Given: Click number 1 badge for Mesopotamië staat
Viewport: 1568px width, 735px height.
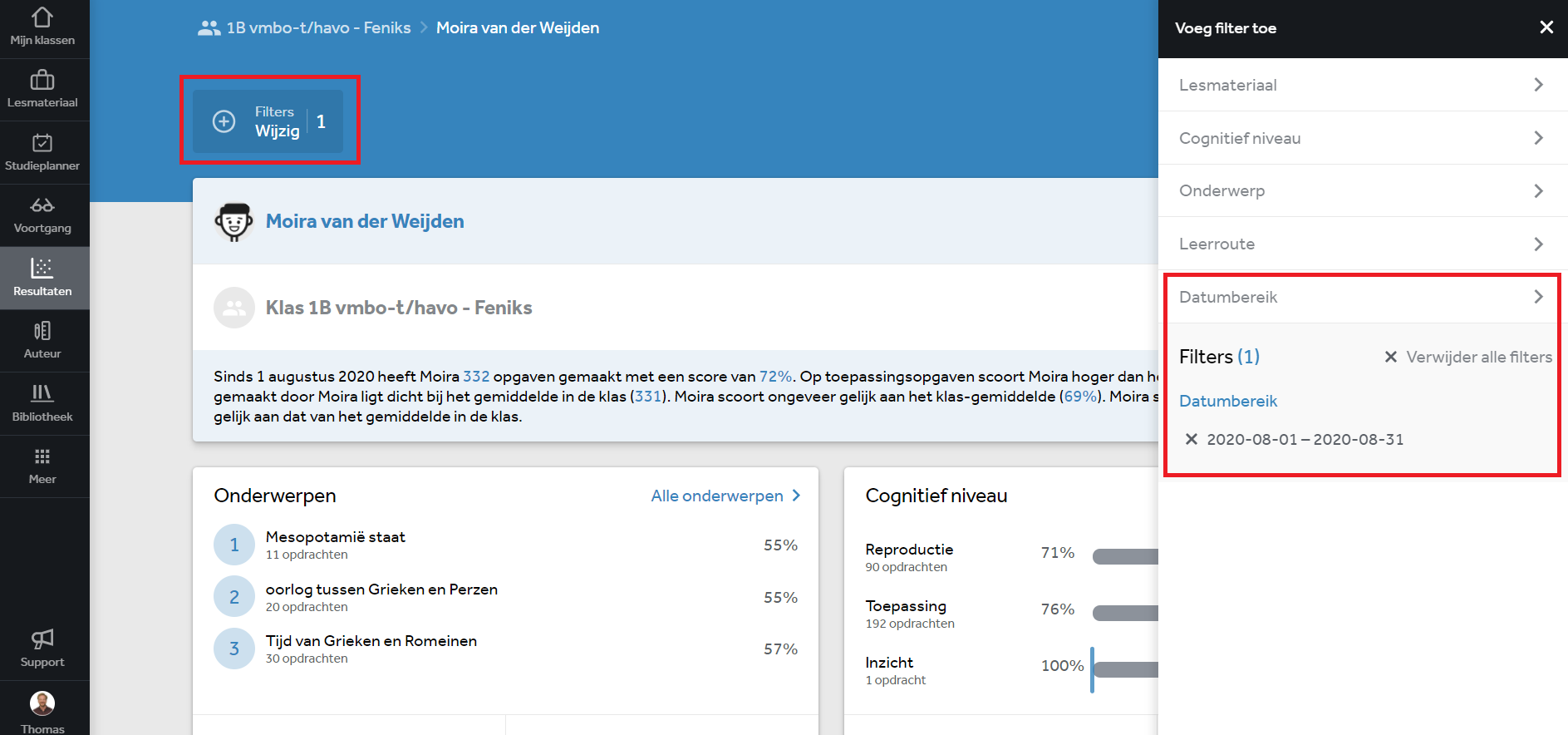Looking at the screenshot, I should click(x=234, y=545).
